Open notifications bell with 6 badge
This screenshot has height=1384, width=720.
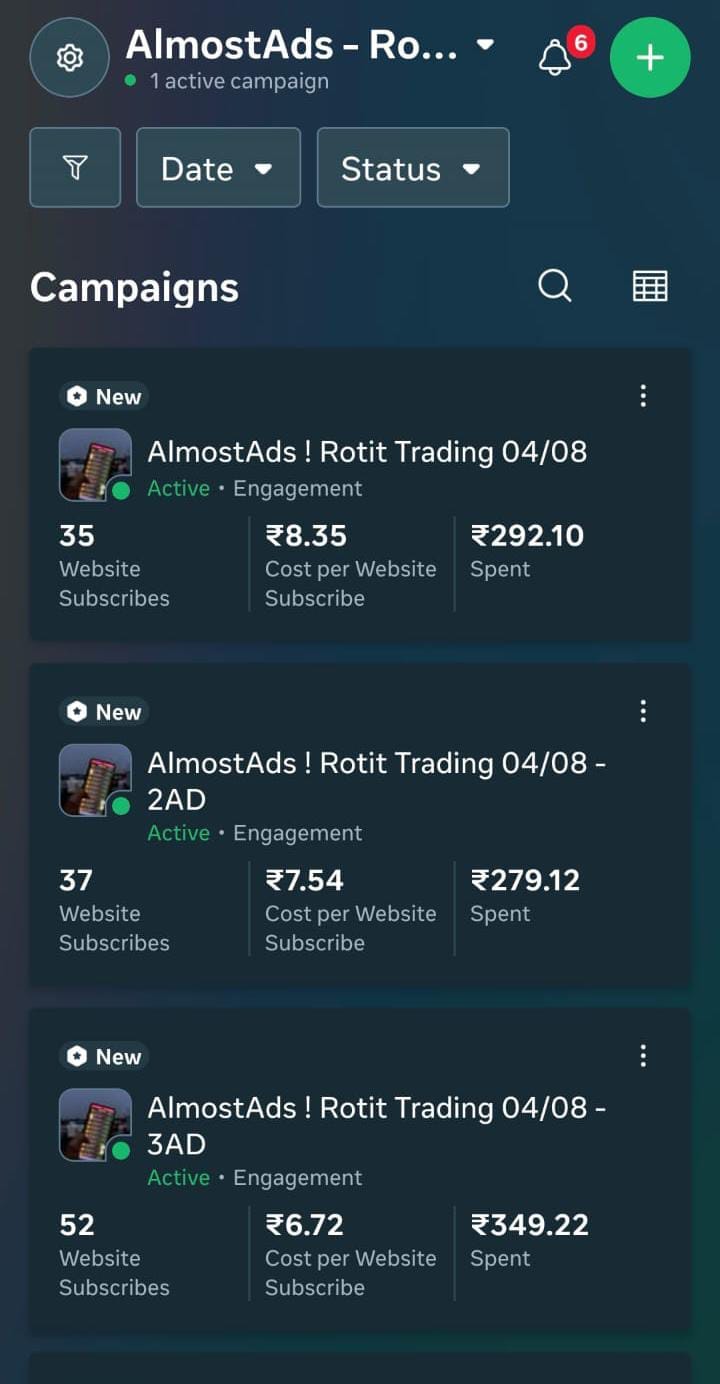pyautogui.click(x=555, y=58)
